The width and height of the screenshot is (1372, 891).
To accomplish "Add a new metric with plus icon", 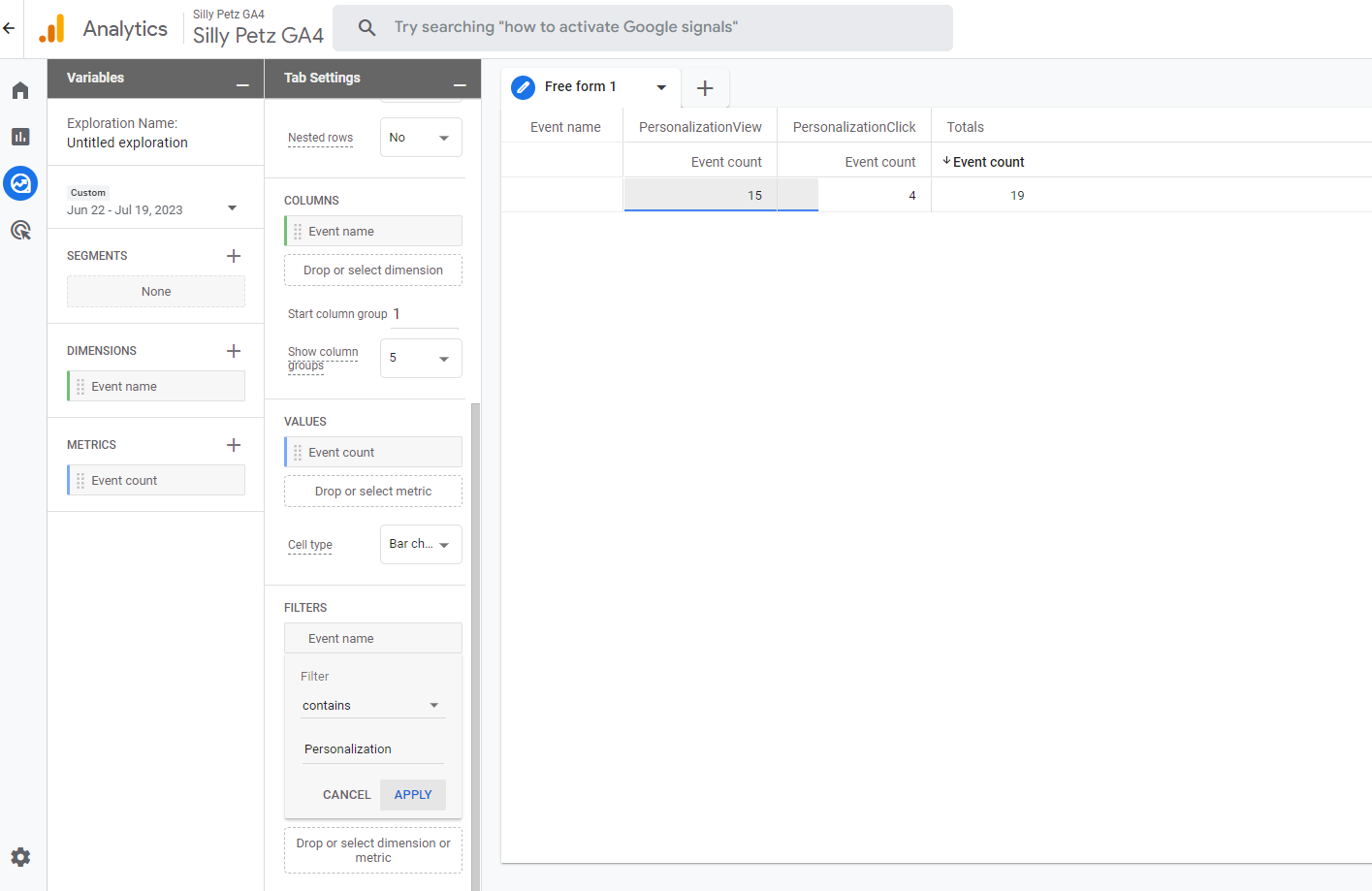I will pos(234,445).
